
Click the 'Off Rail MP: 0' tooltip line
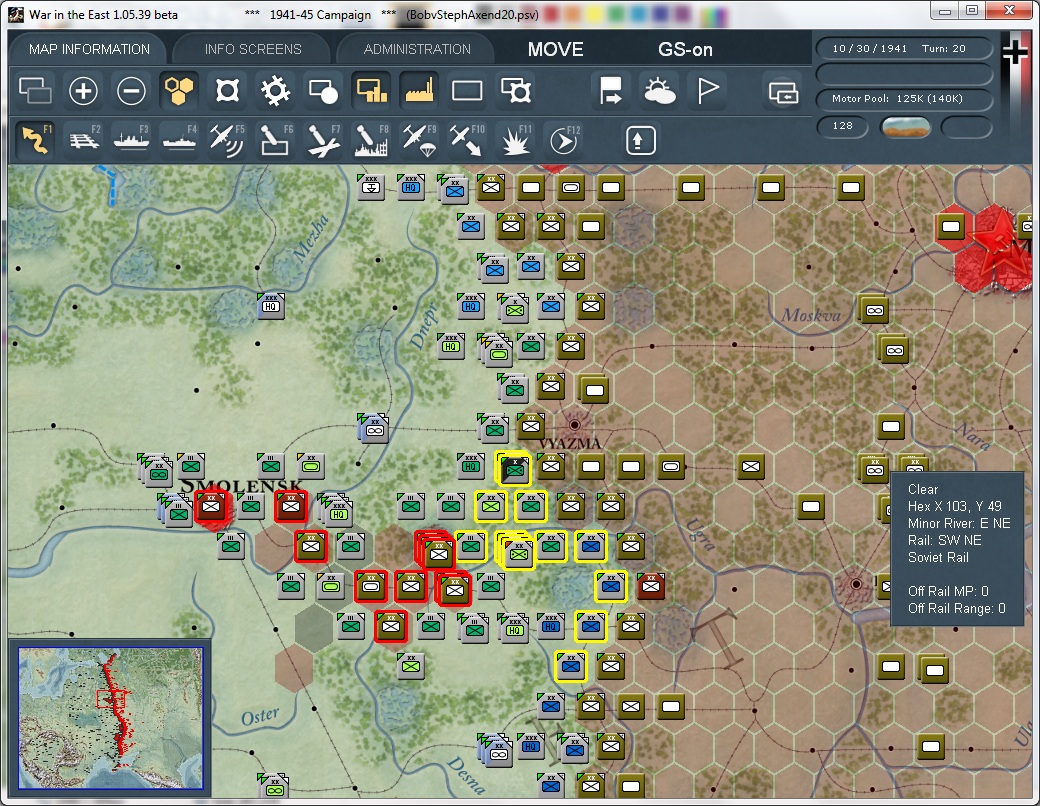948,591
